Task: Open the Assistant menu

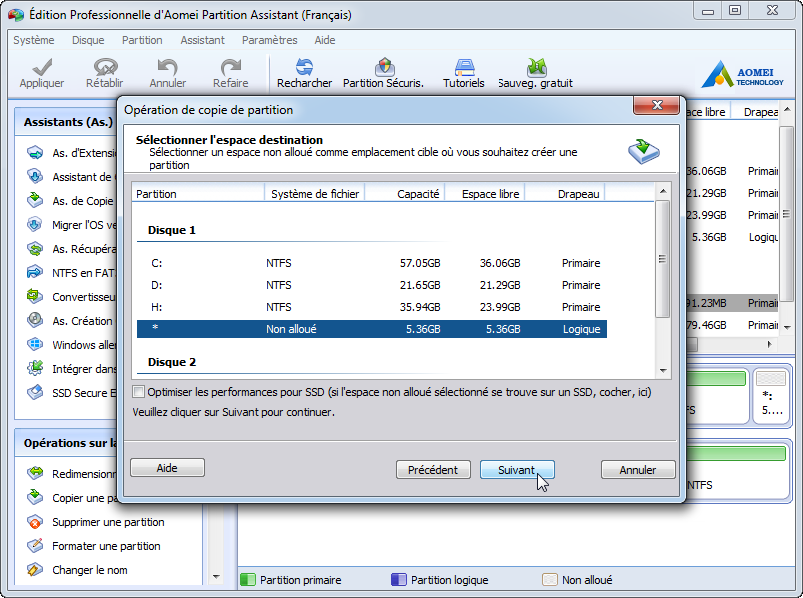Action: coord(202,40)
